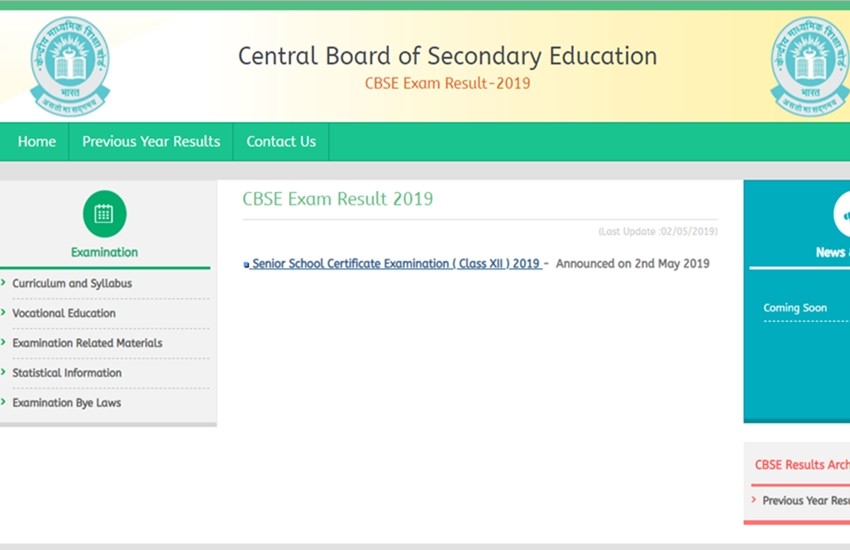Click the CBSE logo on the header's left
Viewport: 850px width, 550px height.
69,66
